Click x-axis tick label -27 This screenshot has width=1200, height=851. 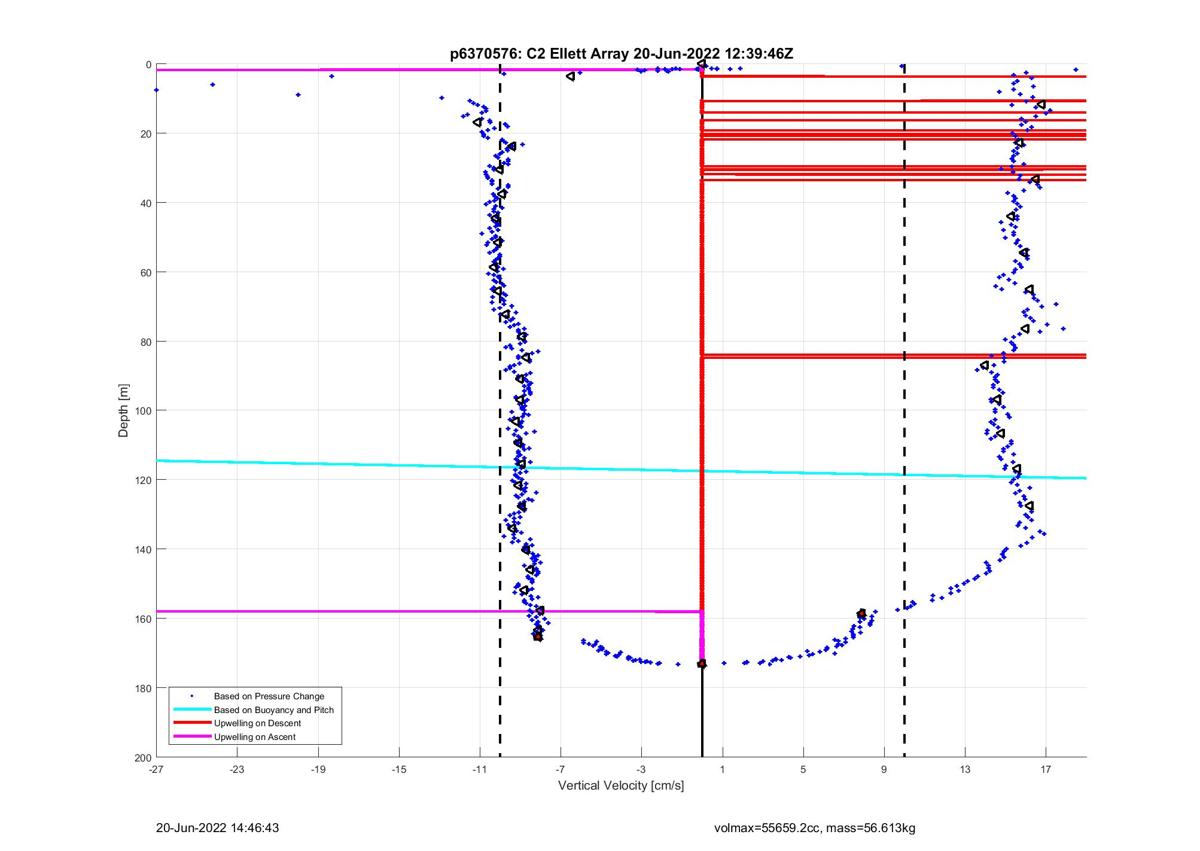pyautogui.click(x=156, y=769)
